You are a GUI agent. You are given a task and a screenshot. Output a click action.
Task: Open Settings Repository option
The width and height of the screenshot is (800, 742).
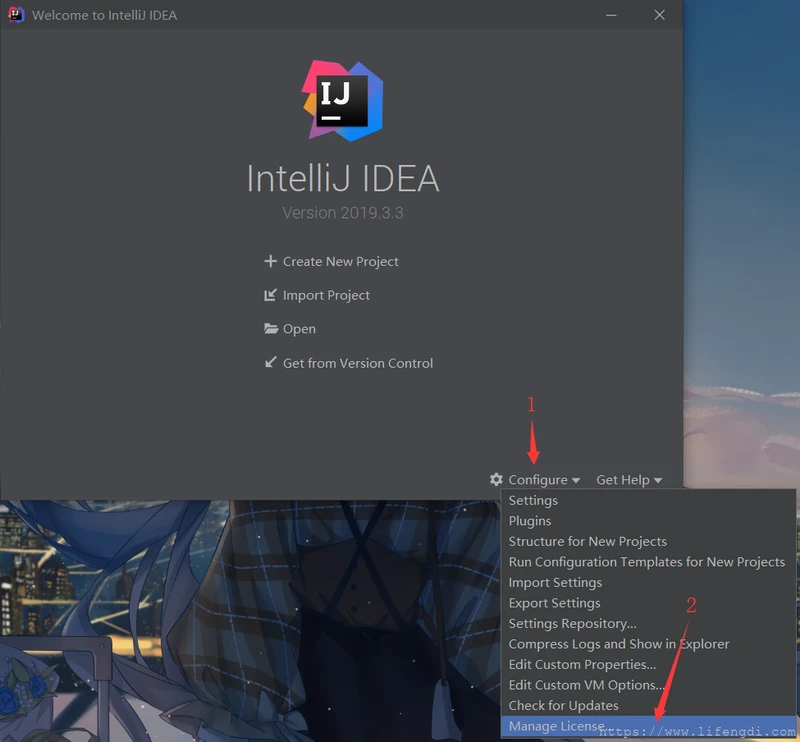(x=572, y=623)
